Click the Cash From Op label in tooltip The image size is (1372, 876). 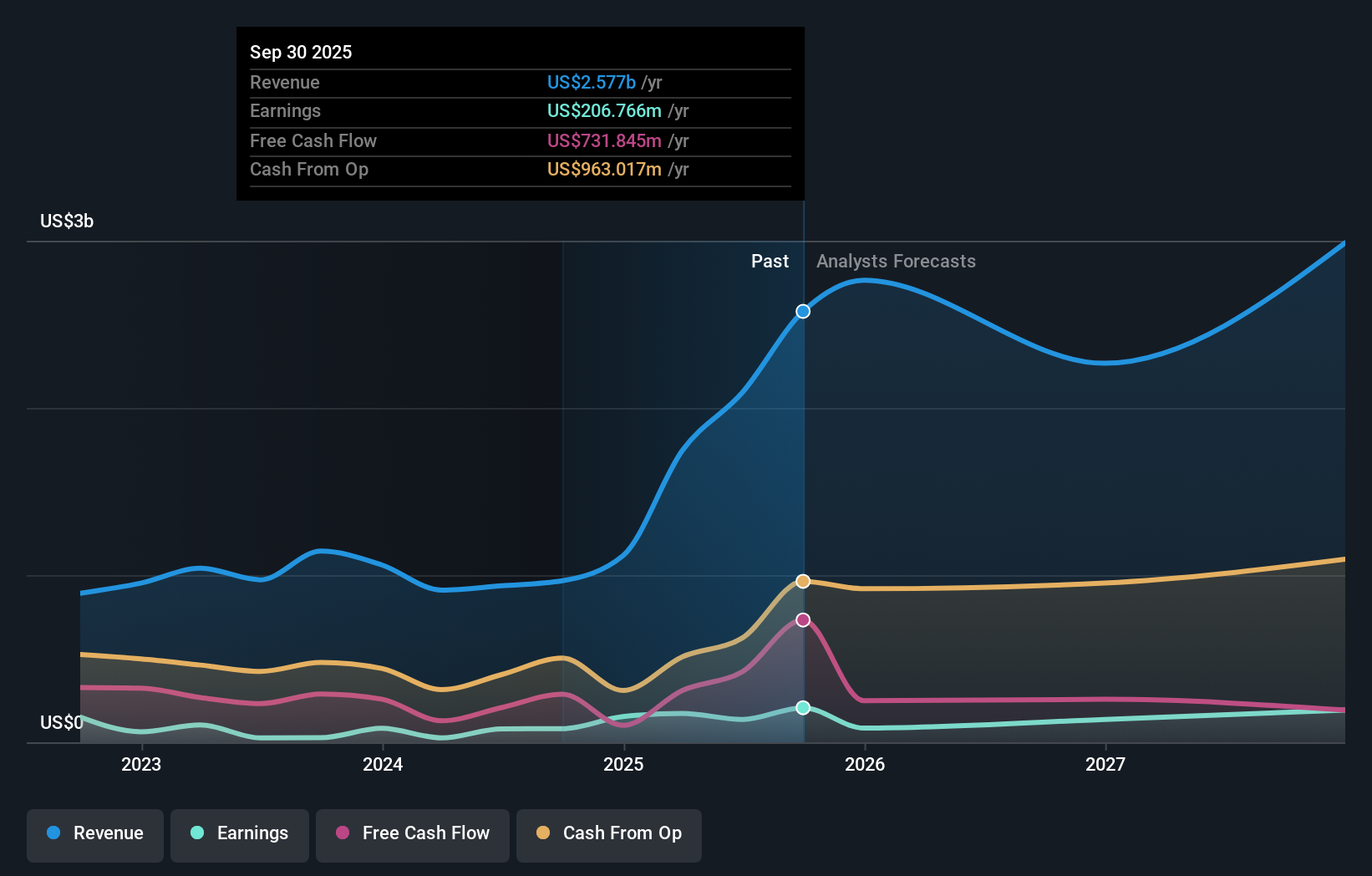tap(309, 170)
